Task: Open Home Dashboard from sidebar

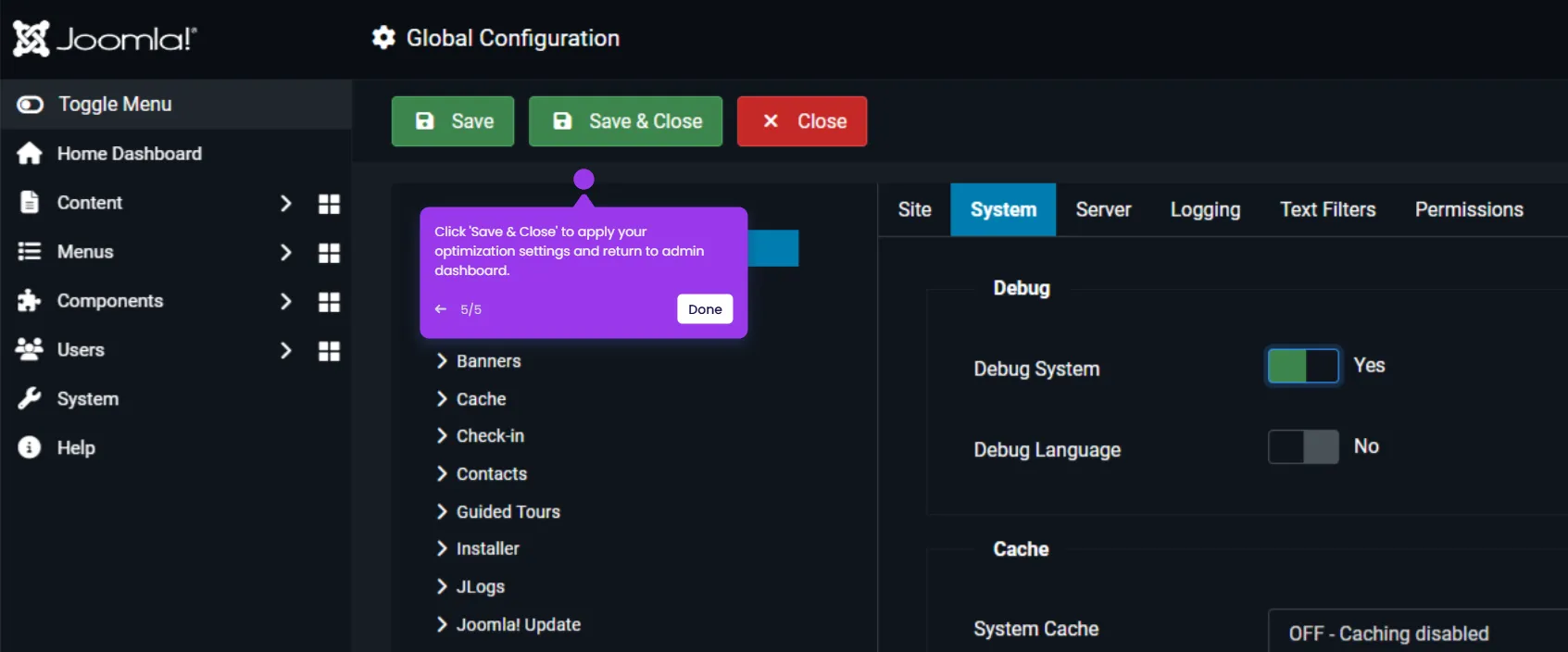Action: (x=130, y=154)
